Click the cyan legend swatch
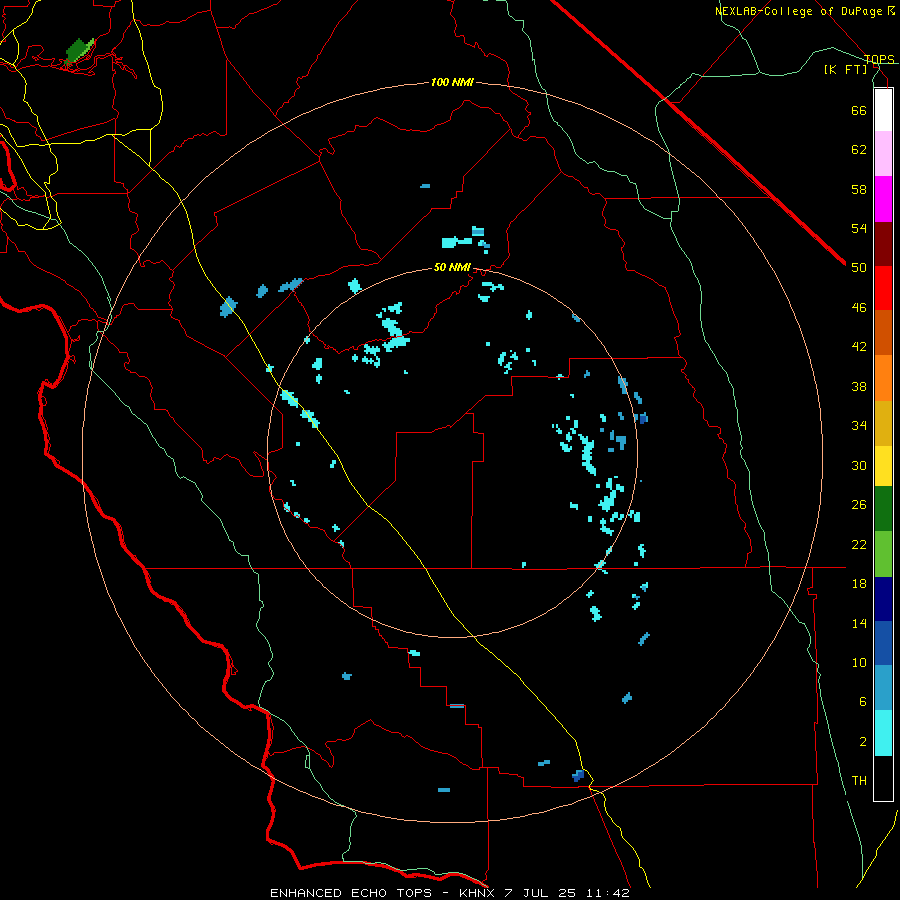Viewport: 900px width, 900px height. [x=883, y=733]
